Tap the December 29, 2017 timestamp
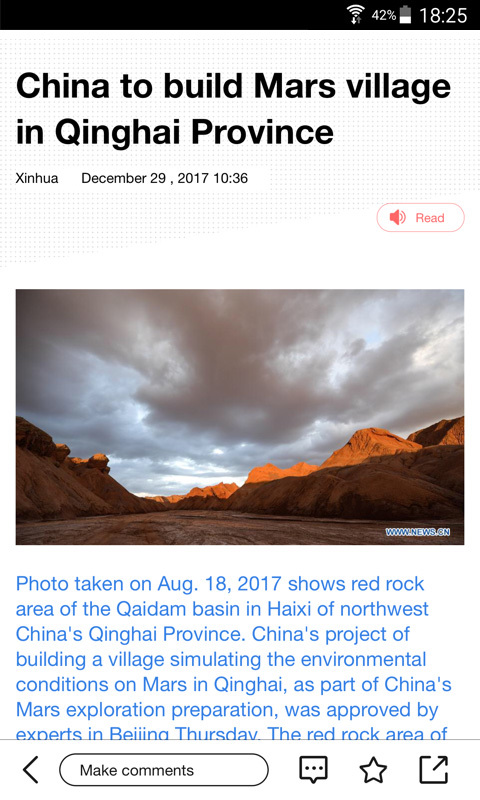480x800 pixels. click(164, 178)
